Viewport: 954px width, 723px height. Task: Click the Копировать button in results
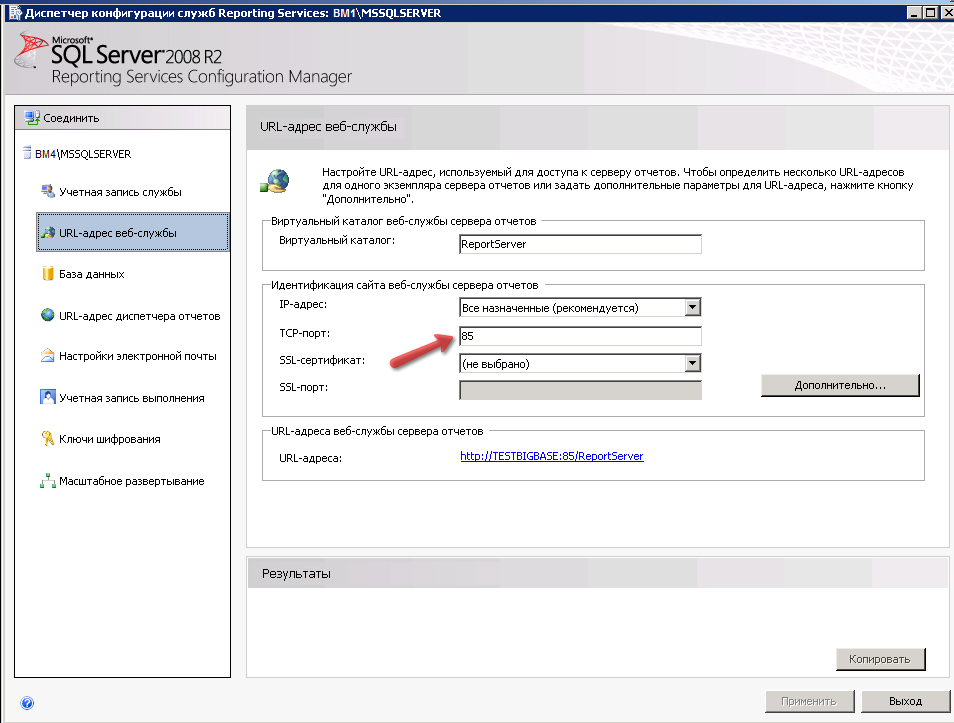(880, 659)
